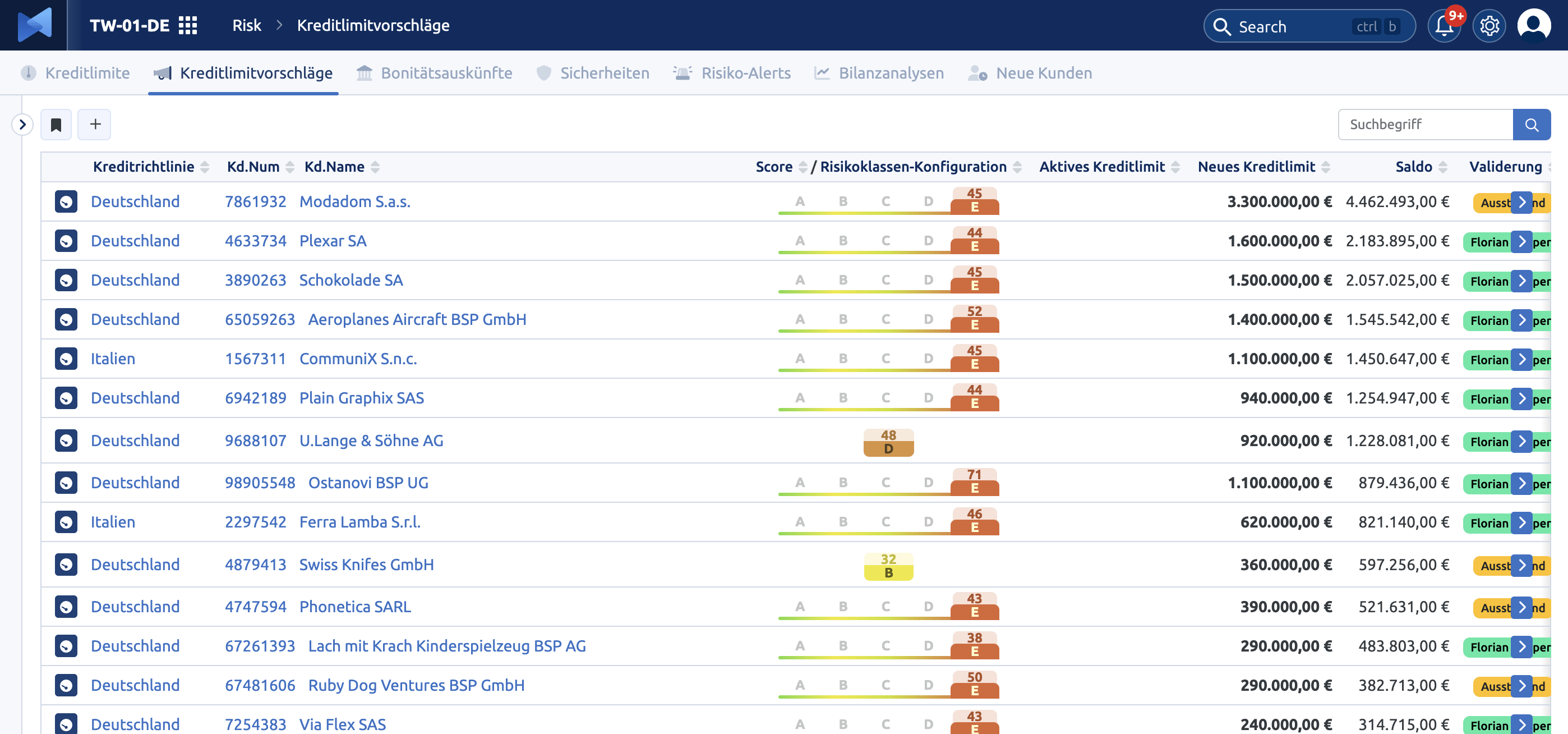Click the application logo in top-left

tap(35, 25)
